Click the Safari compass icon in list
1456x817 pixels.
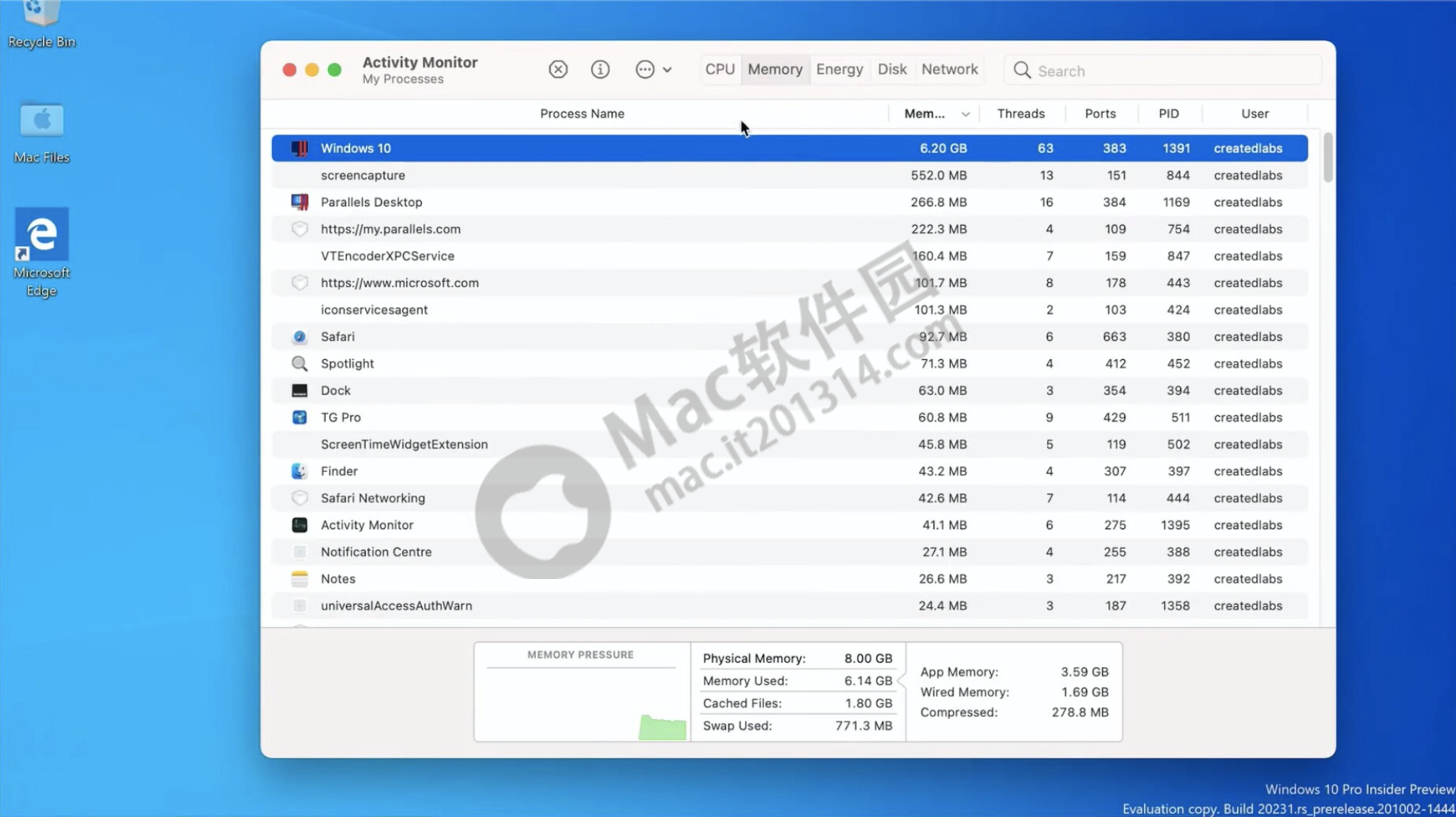pyautogui.click(x=300, y=337)
